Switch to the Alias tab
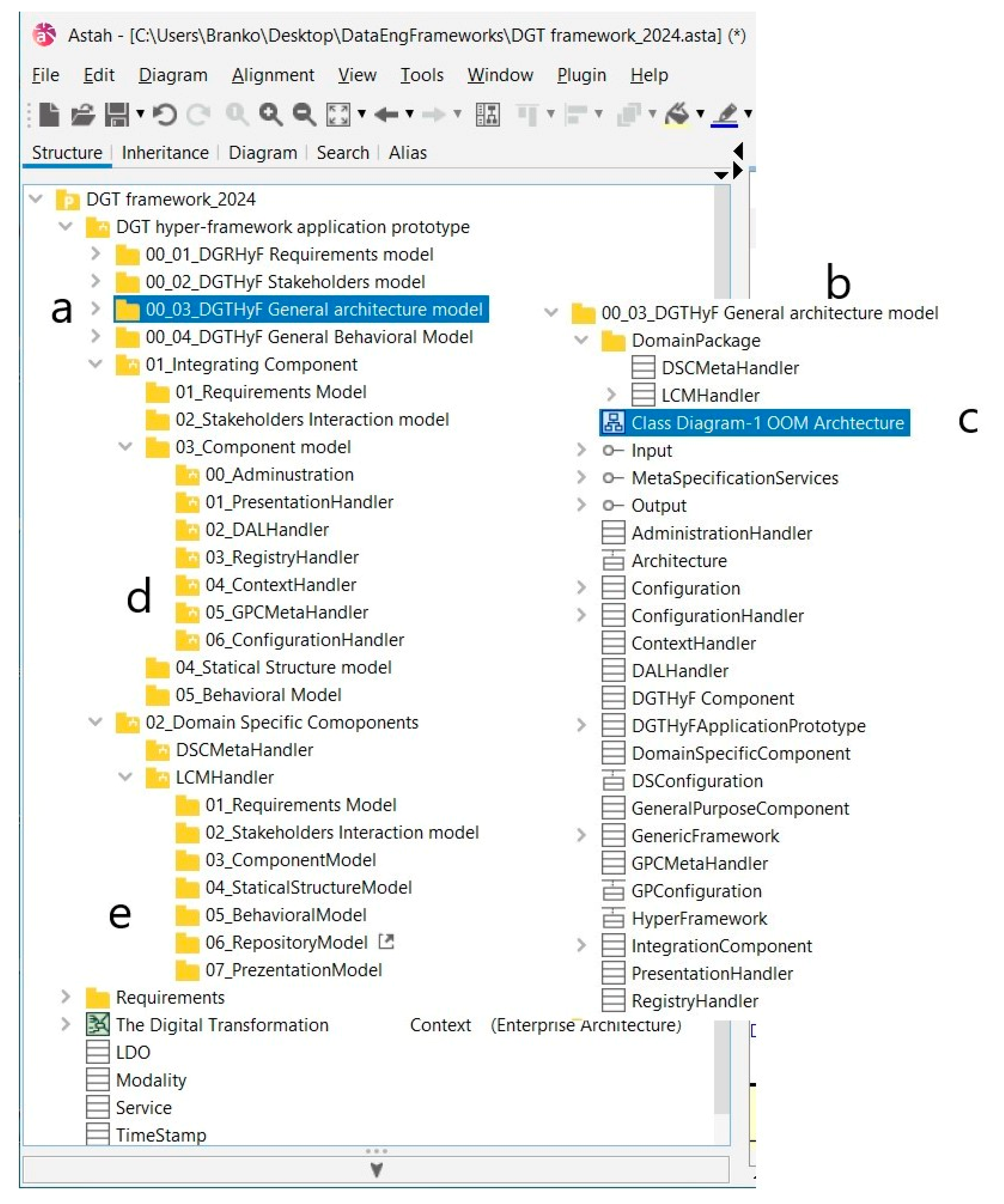 coord(408,153)
